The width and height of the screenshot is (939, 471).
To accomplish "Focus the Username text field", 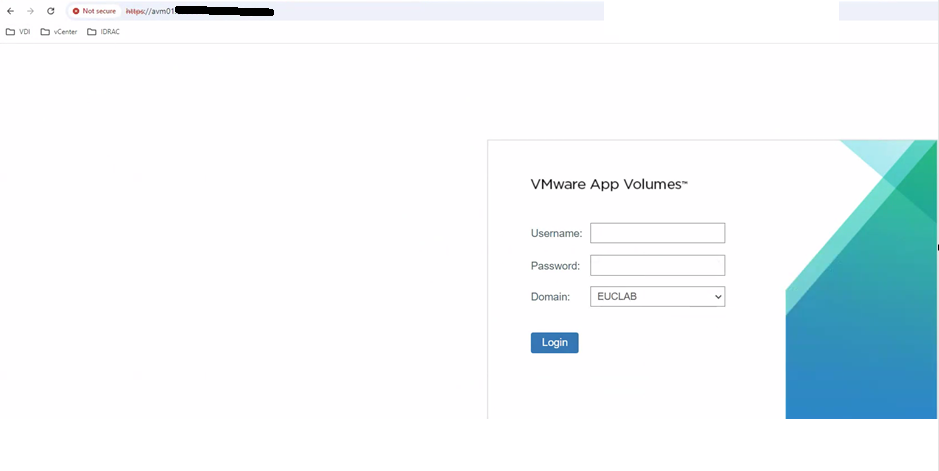I will [x=657, y=233].
